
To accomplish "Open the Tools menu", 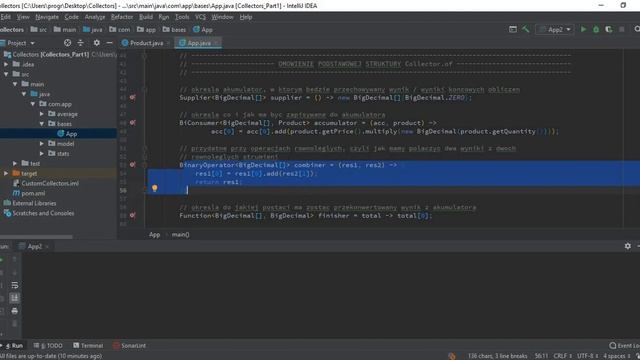I will [182, 17].
